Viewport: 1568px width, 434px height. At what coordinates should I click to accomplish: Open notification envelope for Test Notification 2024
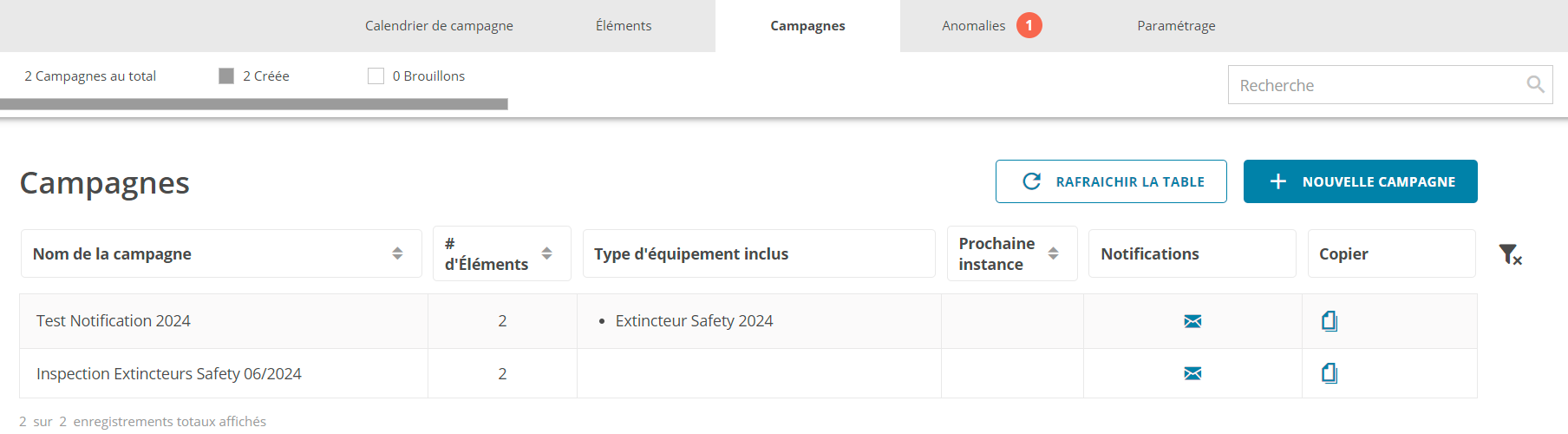[1192, 321]
